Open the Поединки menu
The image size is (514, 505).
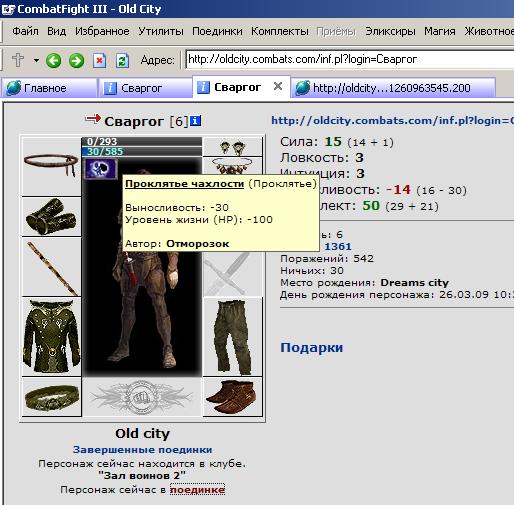(x=217, y=31)
